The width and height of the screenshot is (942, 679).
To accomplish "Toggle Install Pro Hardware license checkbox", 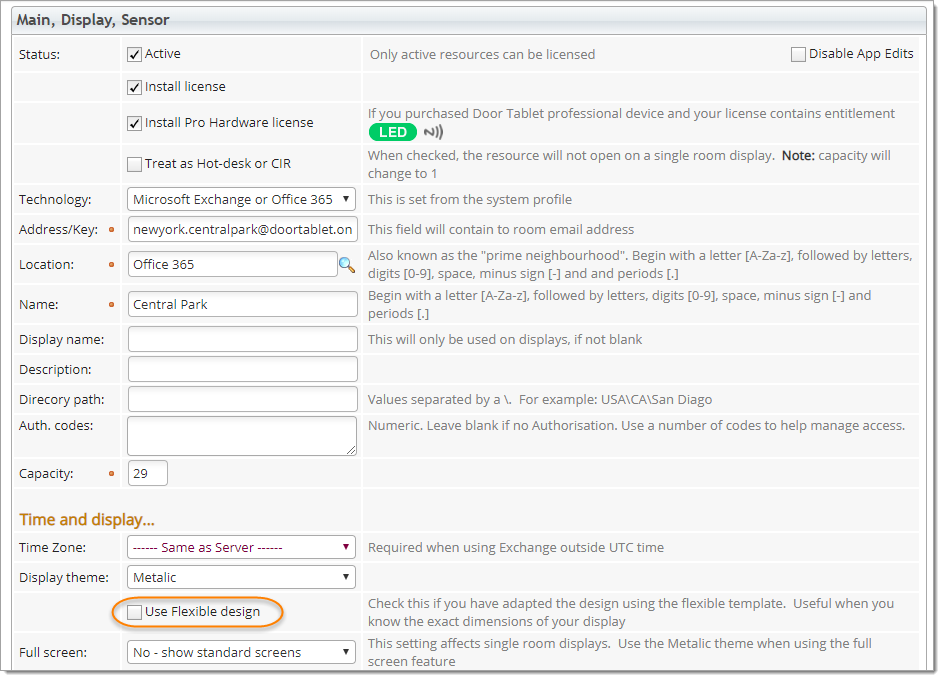I will pos(135,123).
